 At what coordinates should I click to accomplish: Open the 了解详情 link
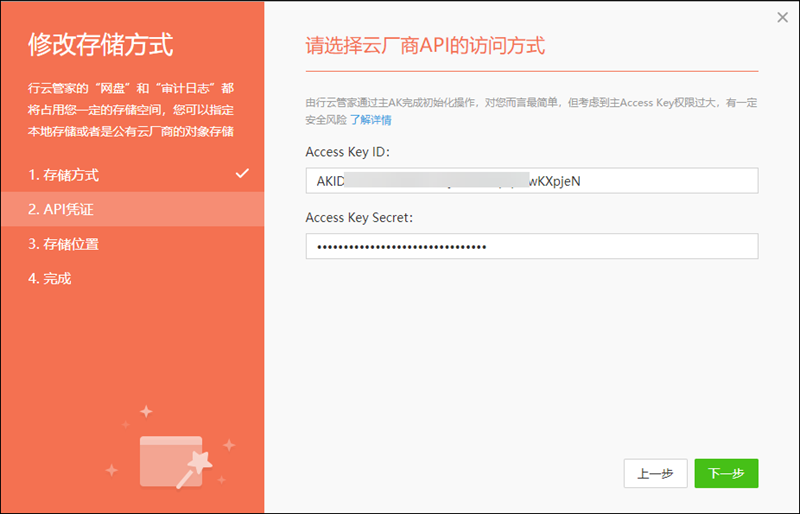click(370, 120)
